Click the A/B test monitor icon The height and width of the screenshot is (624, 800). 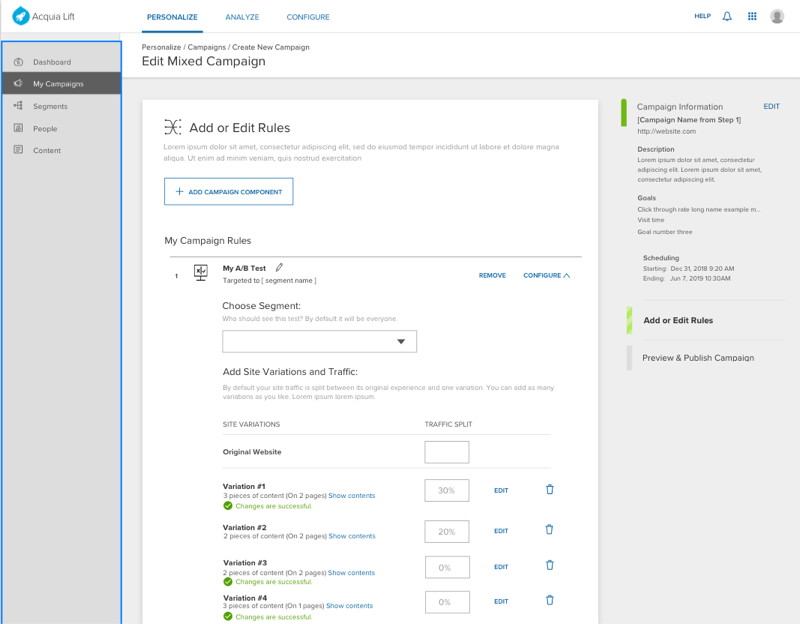[x=201, y=272]
